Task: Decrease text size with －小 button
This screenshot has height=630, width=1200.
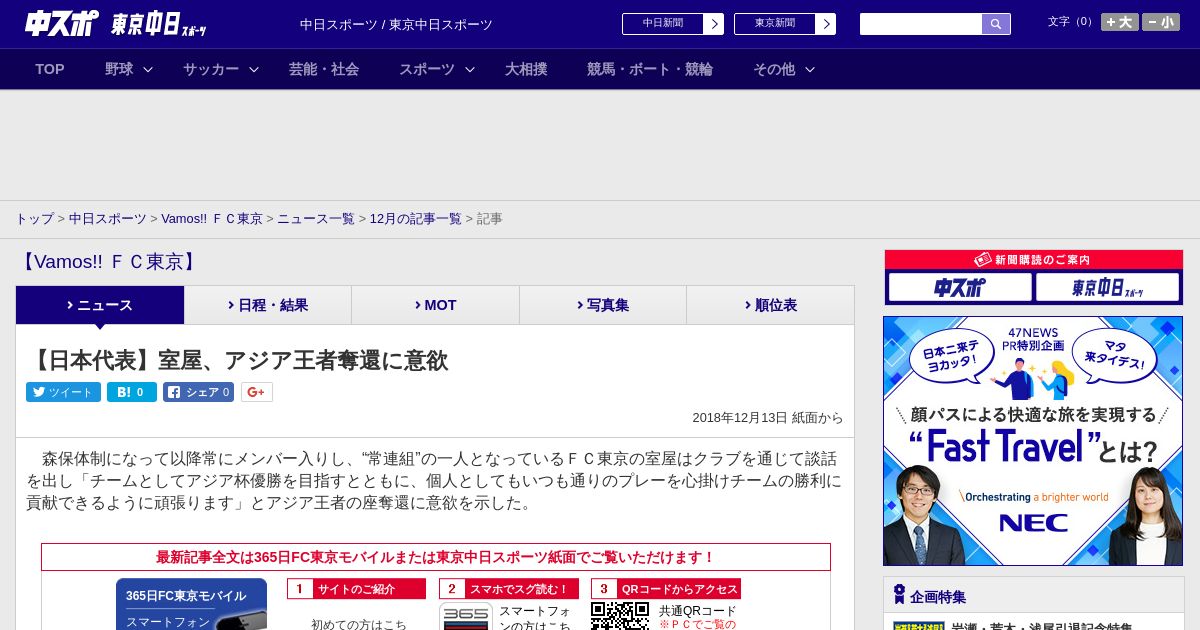Action: coord(1161,22)
